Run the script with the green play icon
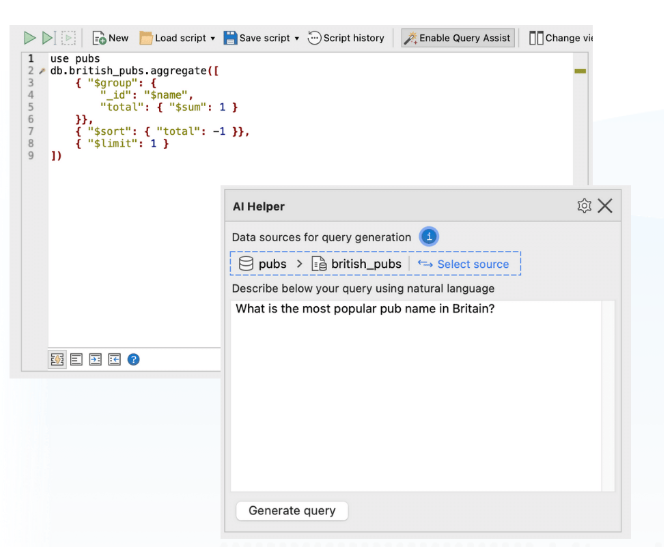 [29, 38]
